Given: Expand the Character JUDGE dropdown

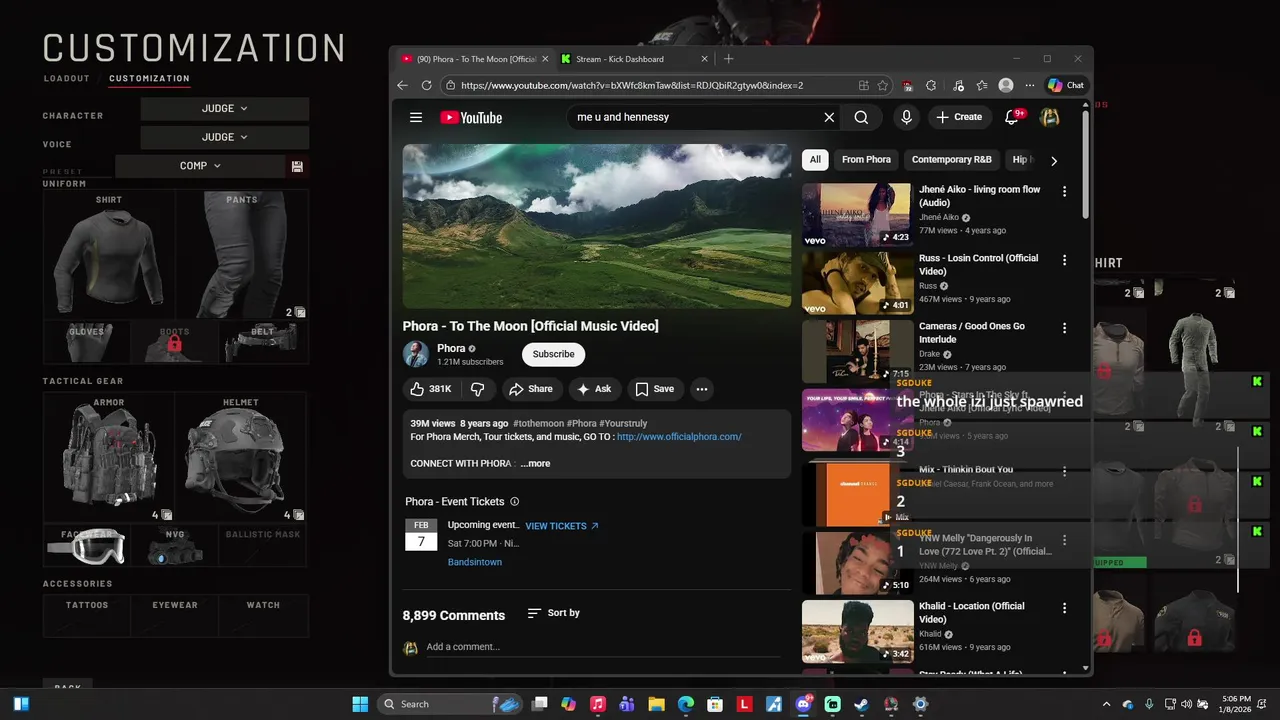Looking at the screenshot, I should coord(225,108).
